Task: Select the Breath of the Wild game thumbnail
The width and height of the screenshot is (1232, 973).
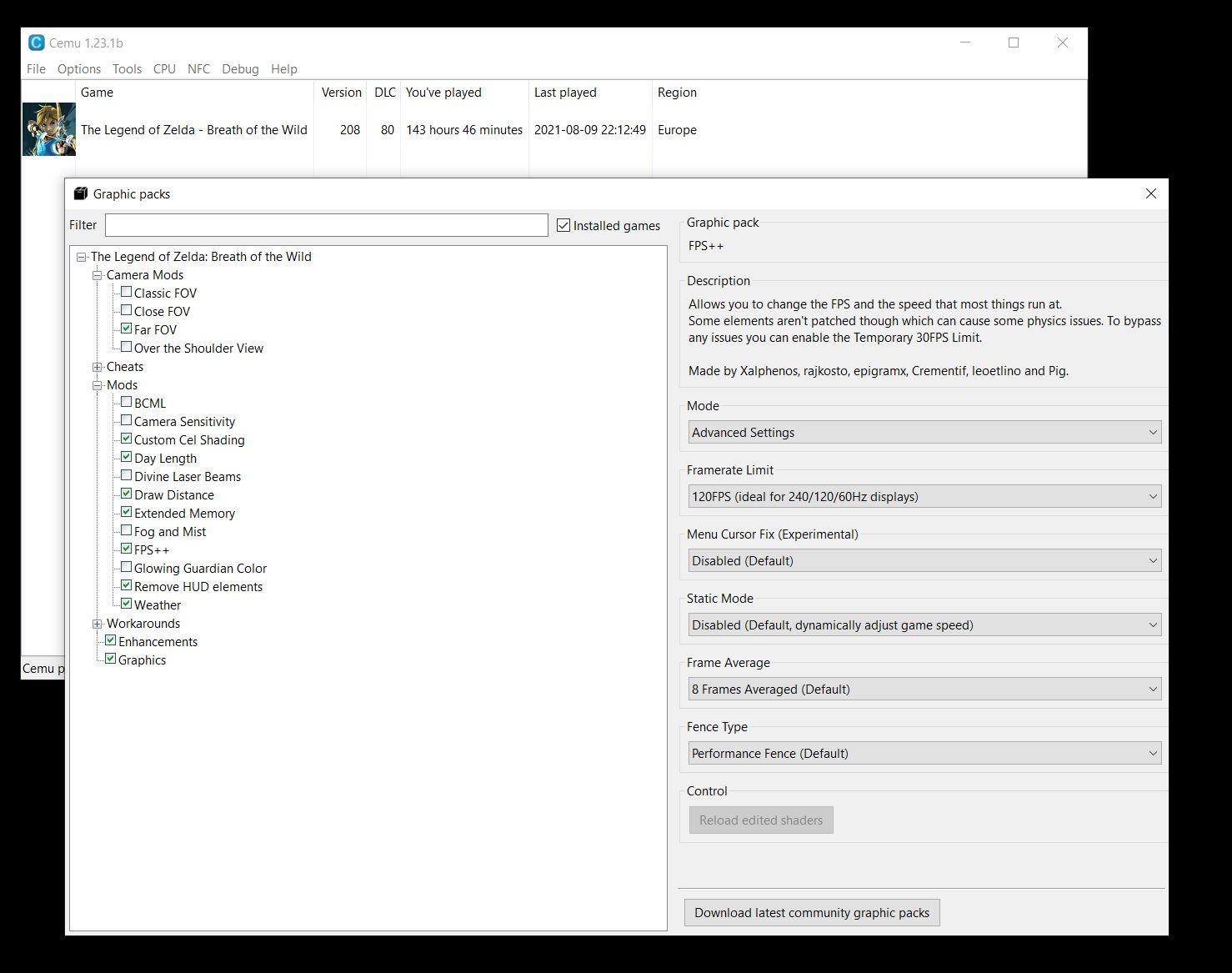Action: (x=48, y=129)
